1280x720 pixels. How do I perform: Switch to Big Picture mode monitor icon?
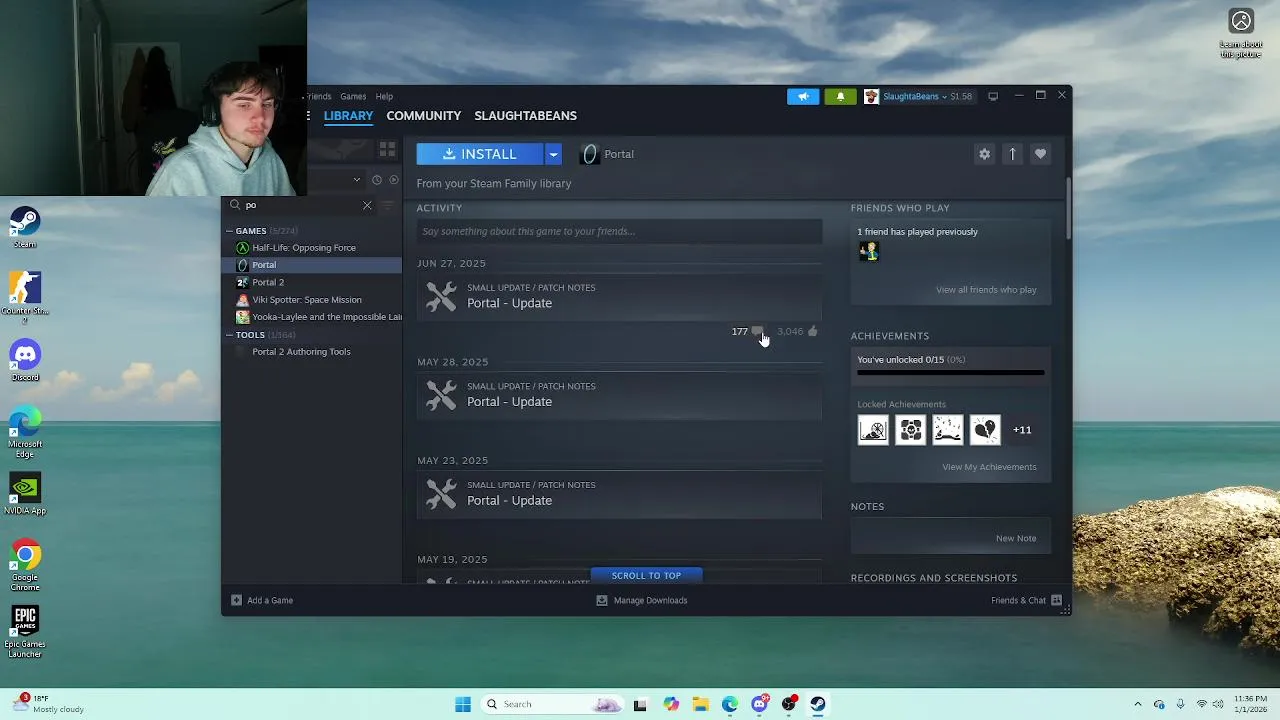point(993,96)
